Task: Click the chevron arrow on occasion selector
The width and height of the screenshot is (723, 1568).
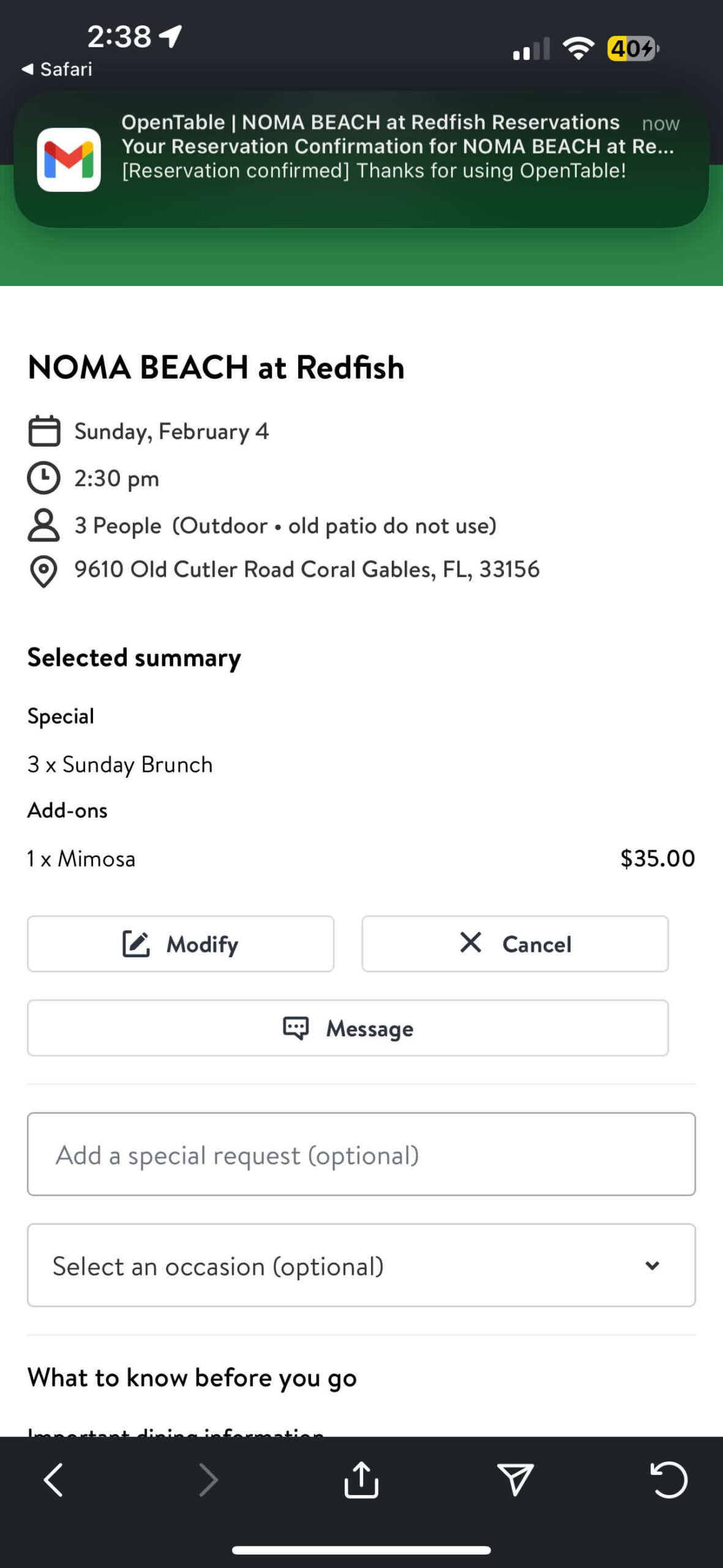Action: (653, 1265)
